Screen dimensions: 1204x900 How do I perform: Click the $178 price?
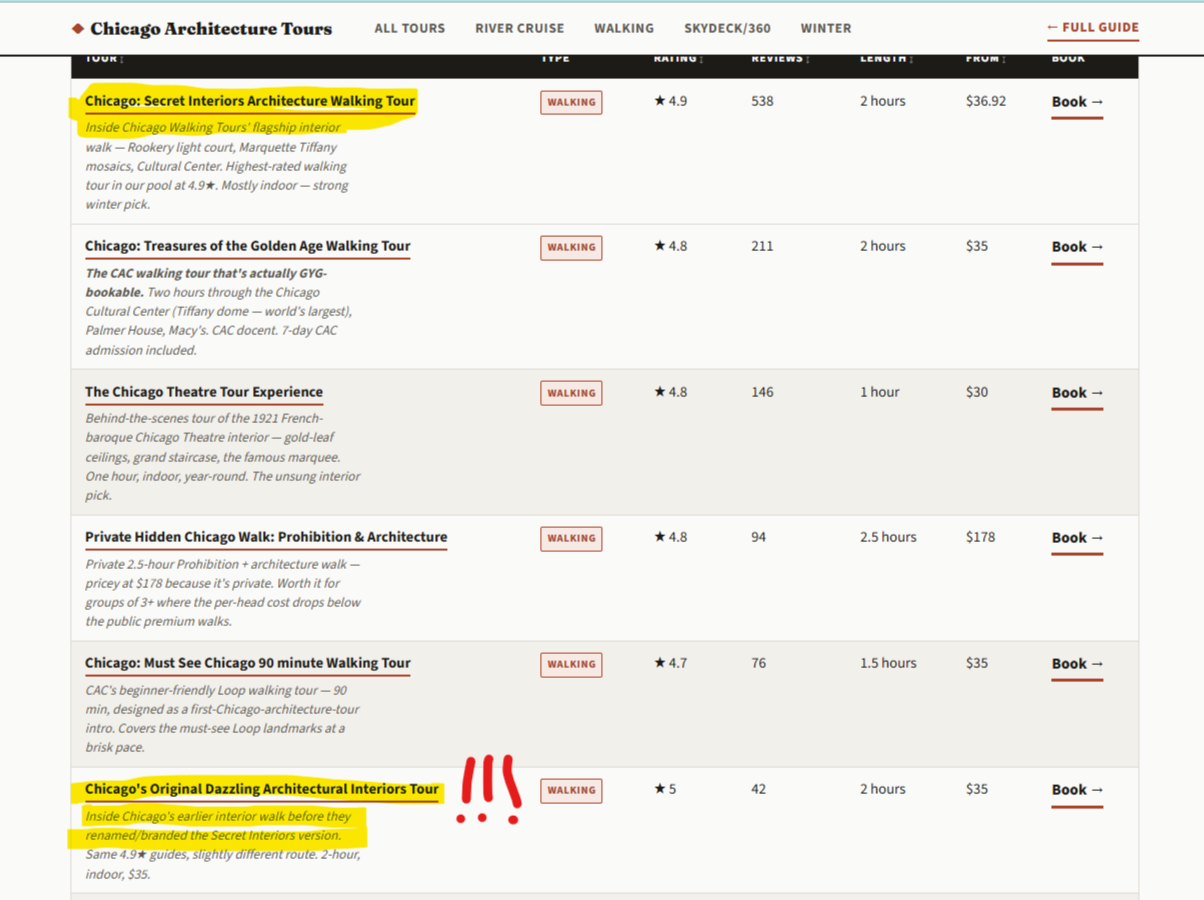(981, 537)
